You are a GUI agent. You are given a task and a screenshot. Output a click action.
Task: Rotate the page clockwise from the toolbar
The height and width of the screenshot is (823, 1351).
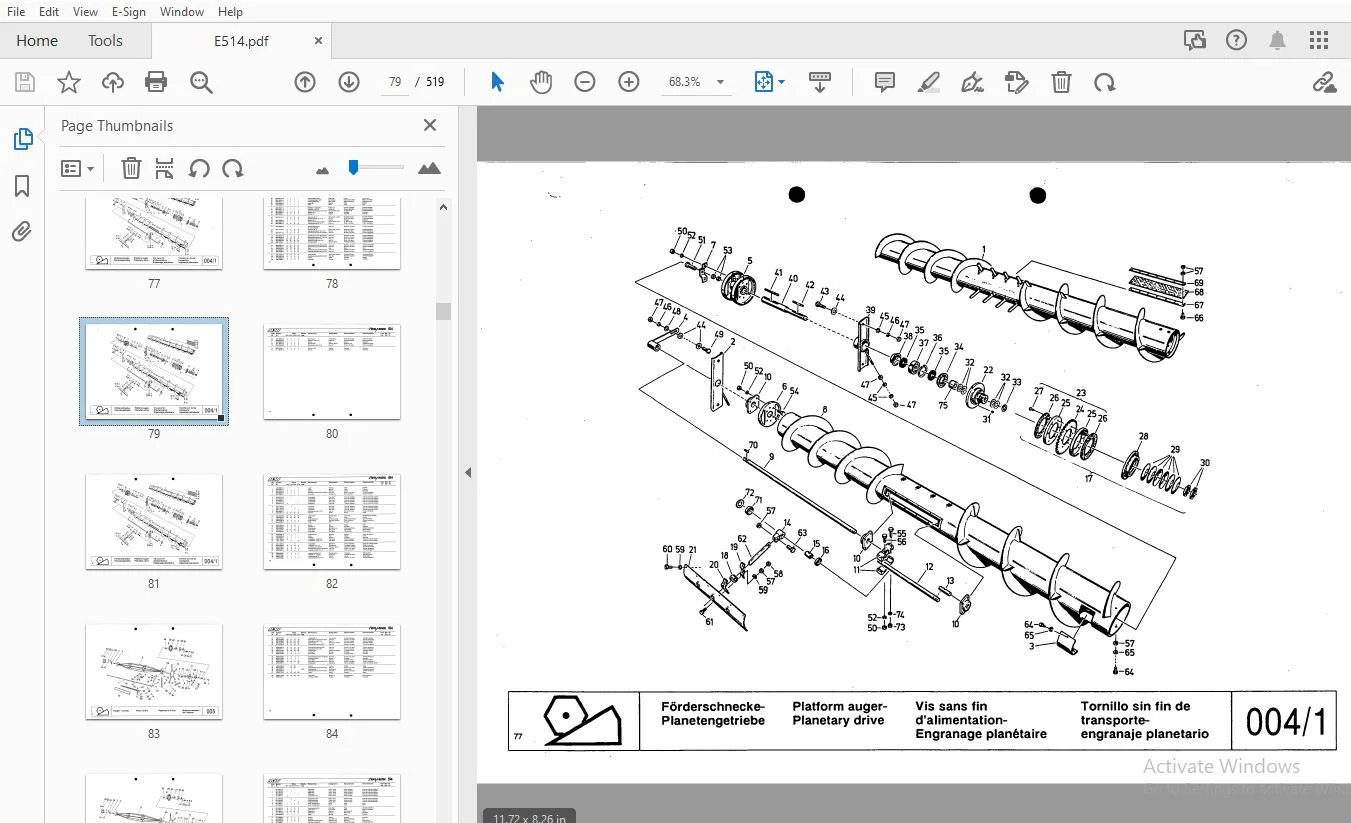tap(1105, 82)
